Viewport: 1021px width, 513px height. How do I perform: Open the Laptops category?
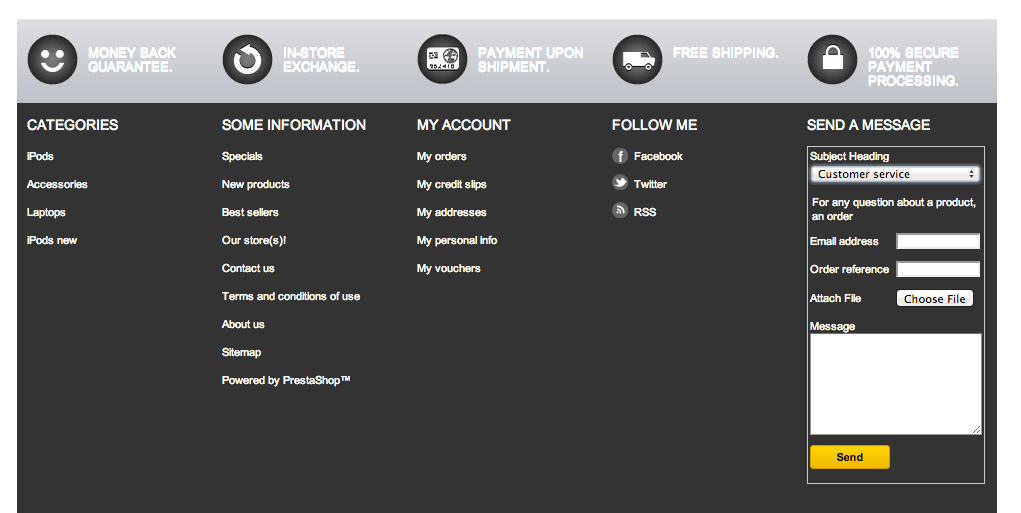46,212
